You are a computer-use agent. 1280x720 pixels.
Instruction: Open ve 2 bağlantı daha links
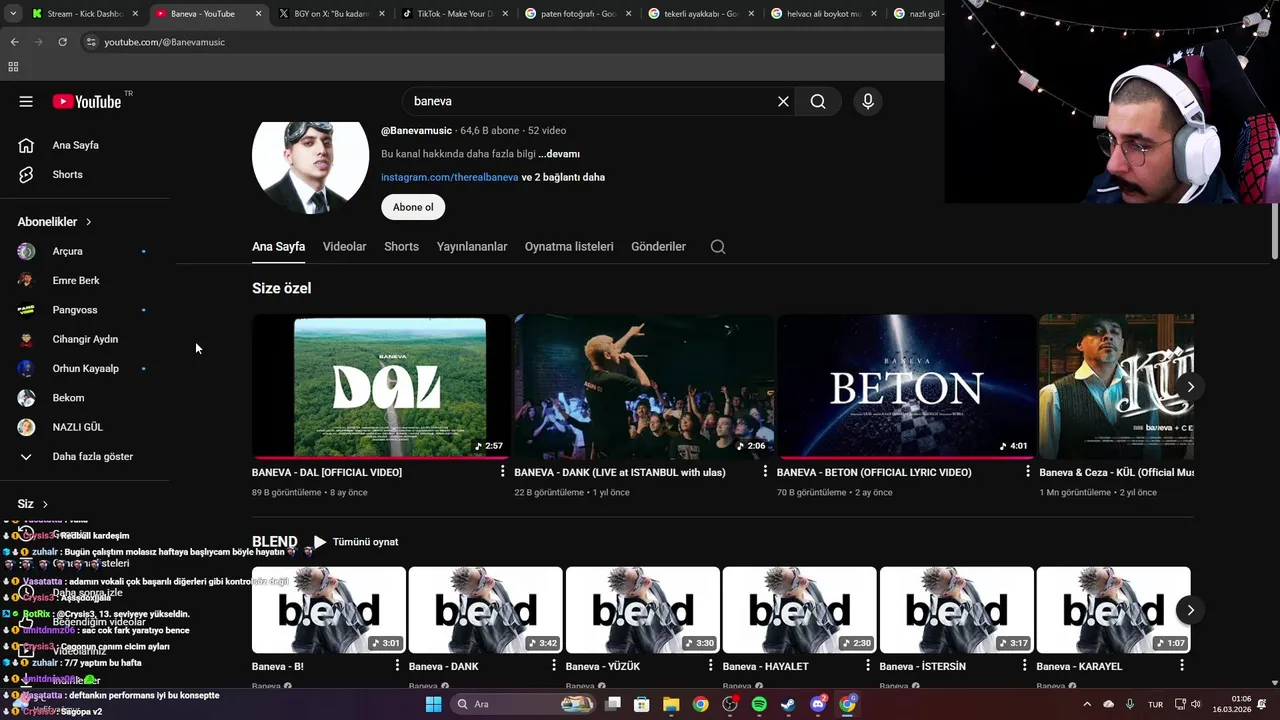(563, 177)
